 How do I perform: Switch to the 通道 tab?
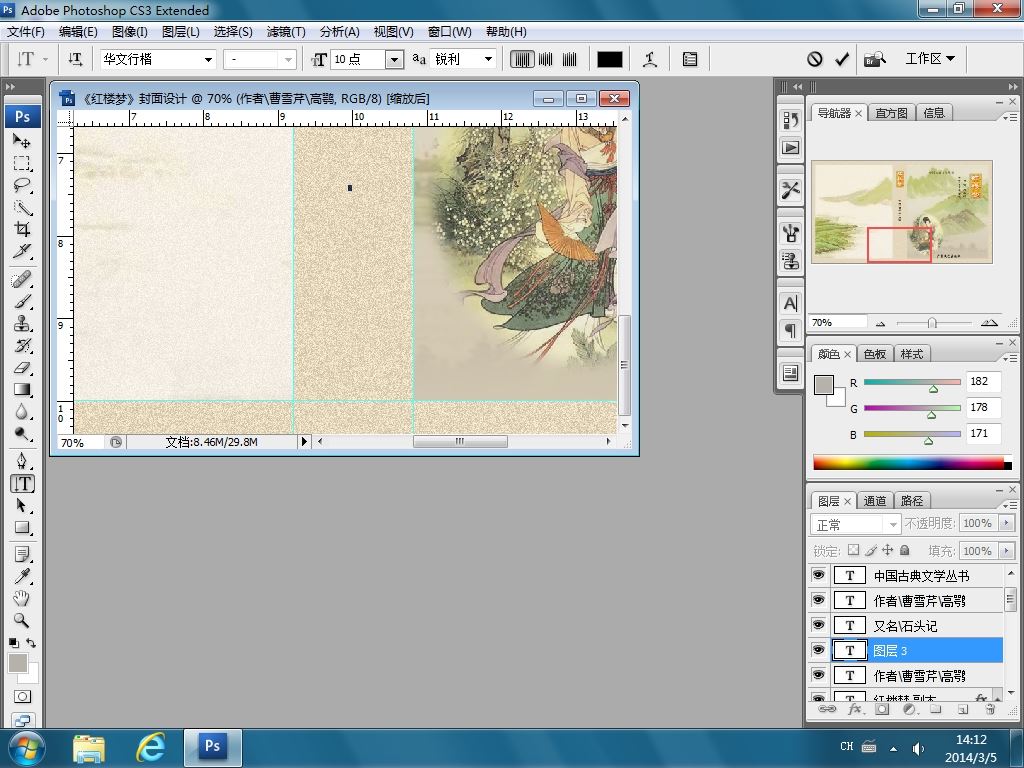tap(874, 501)
